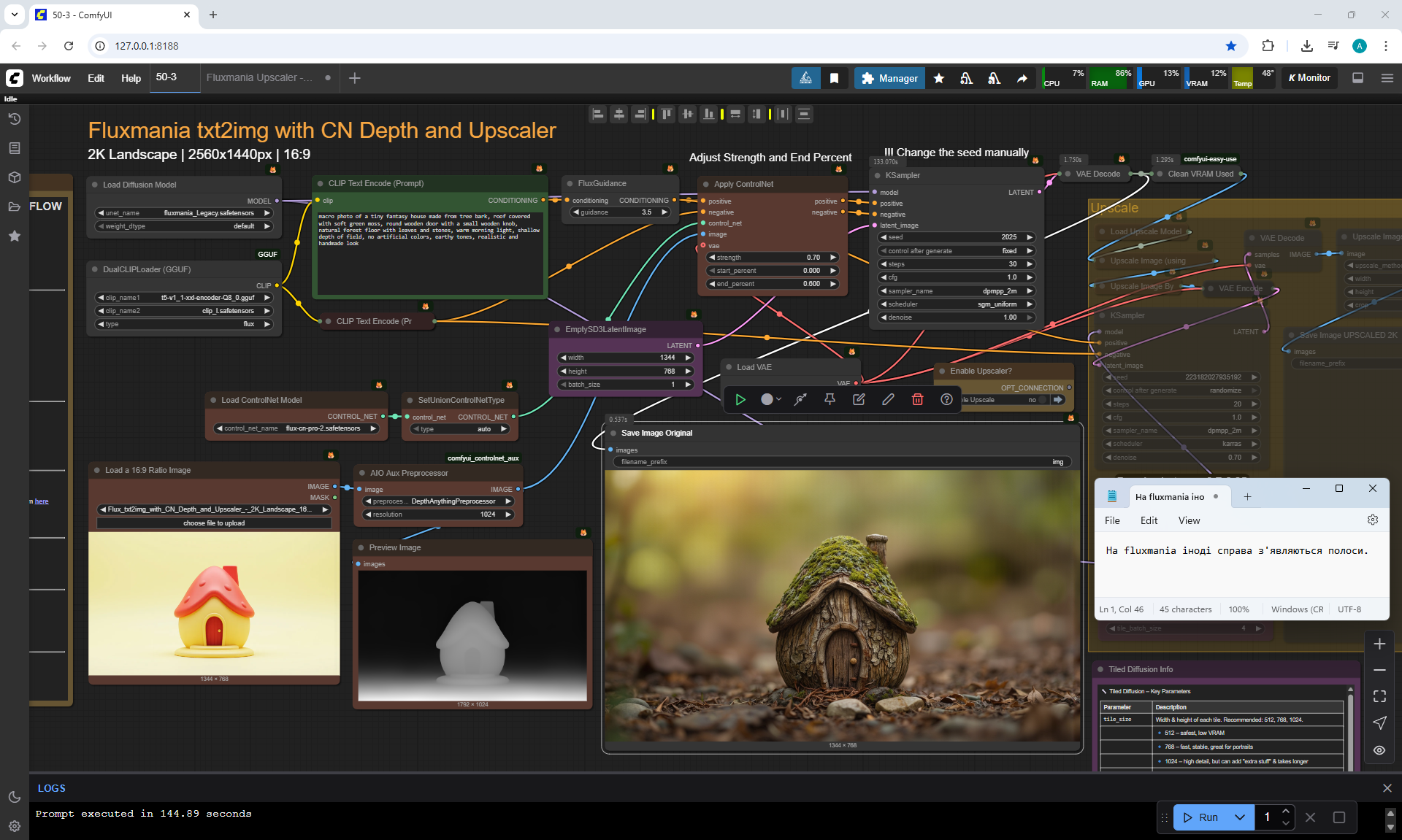The width and height of the screenshot is (1402, 840).
Task: Open the Workflow menu
Action: (51, 78)
